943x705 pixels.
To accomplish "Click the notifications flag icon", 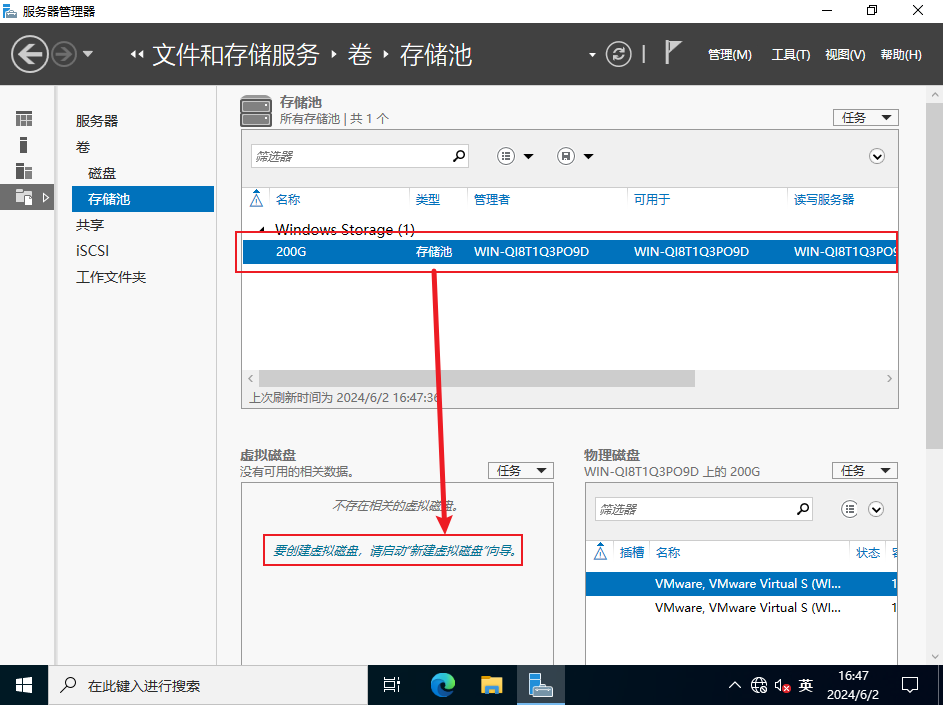I will pyautogui.click(x=673, y=53).
